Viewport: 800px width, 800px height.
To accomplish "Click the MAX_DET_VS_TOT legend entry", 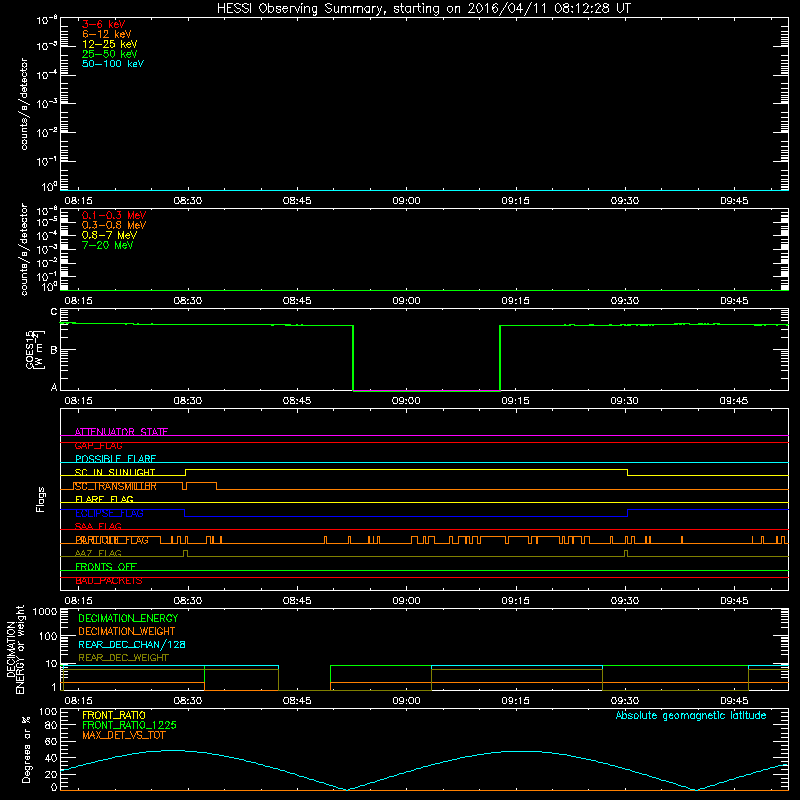I will pyautogui.click(x=124, y=735).
